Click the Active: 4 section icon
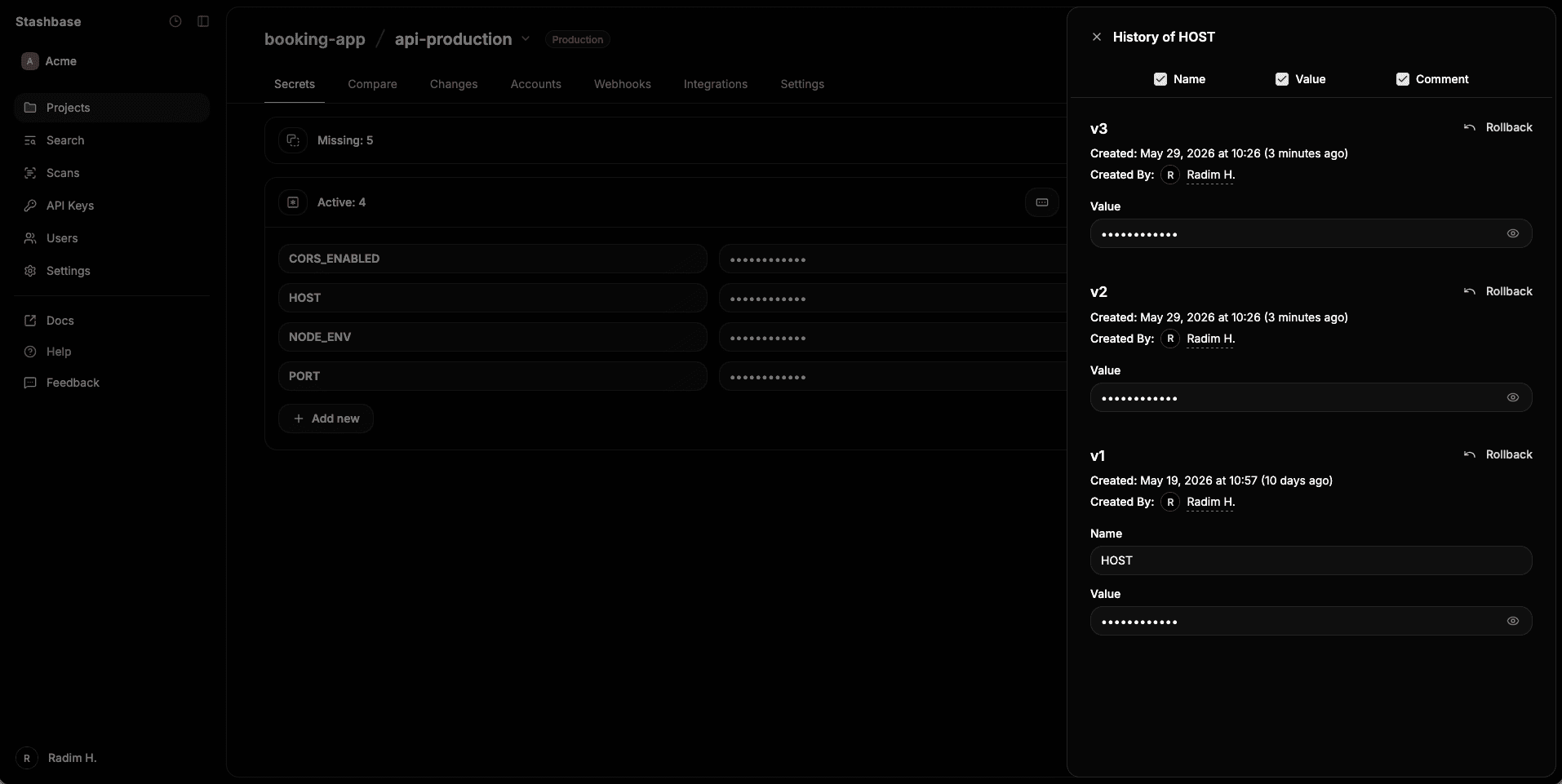The width and height of the screenshot is (1562, 784). pos(293,202)
